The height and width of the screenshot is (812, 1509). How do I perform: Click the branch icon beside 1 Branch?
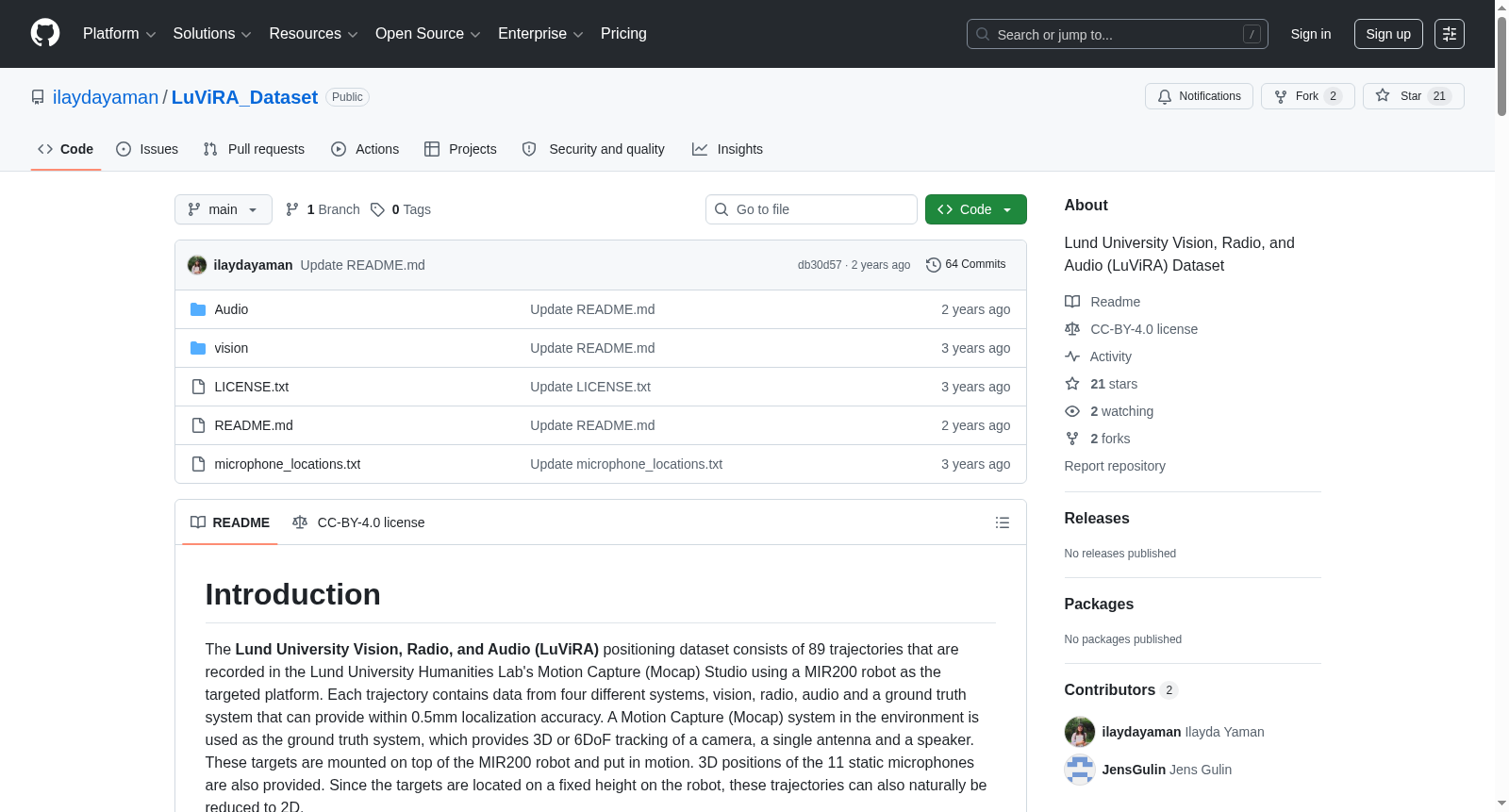tap(292, 209)
